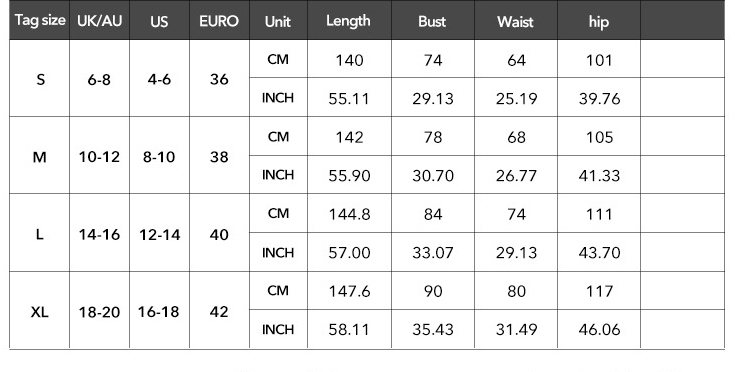This screenshot has width=735, height=372.
Task: Click the US 12-14 cell
Action: (x=159, y=234)
